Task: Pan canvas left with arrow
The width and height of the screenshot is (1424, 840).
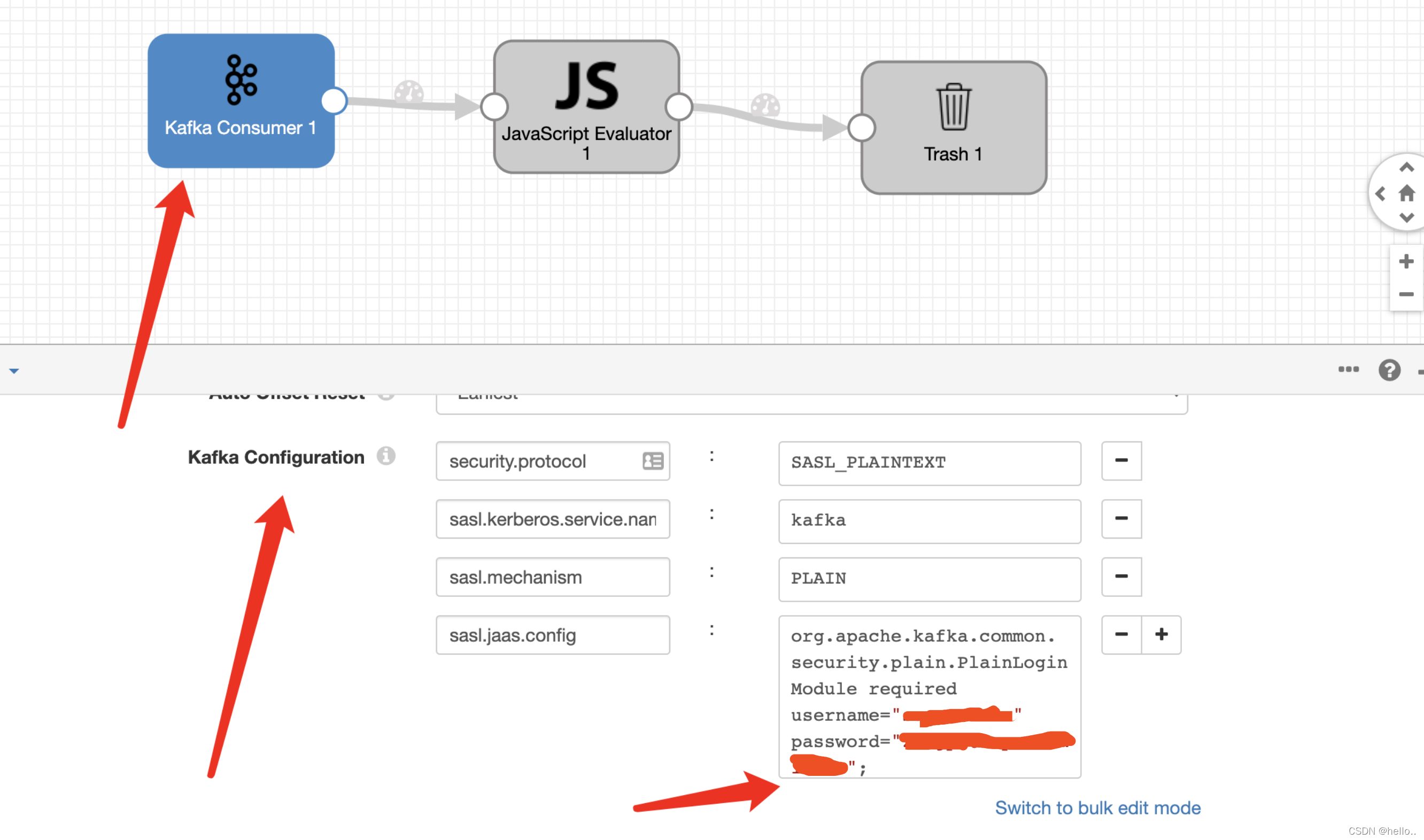Action: click(1380, 194)
